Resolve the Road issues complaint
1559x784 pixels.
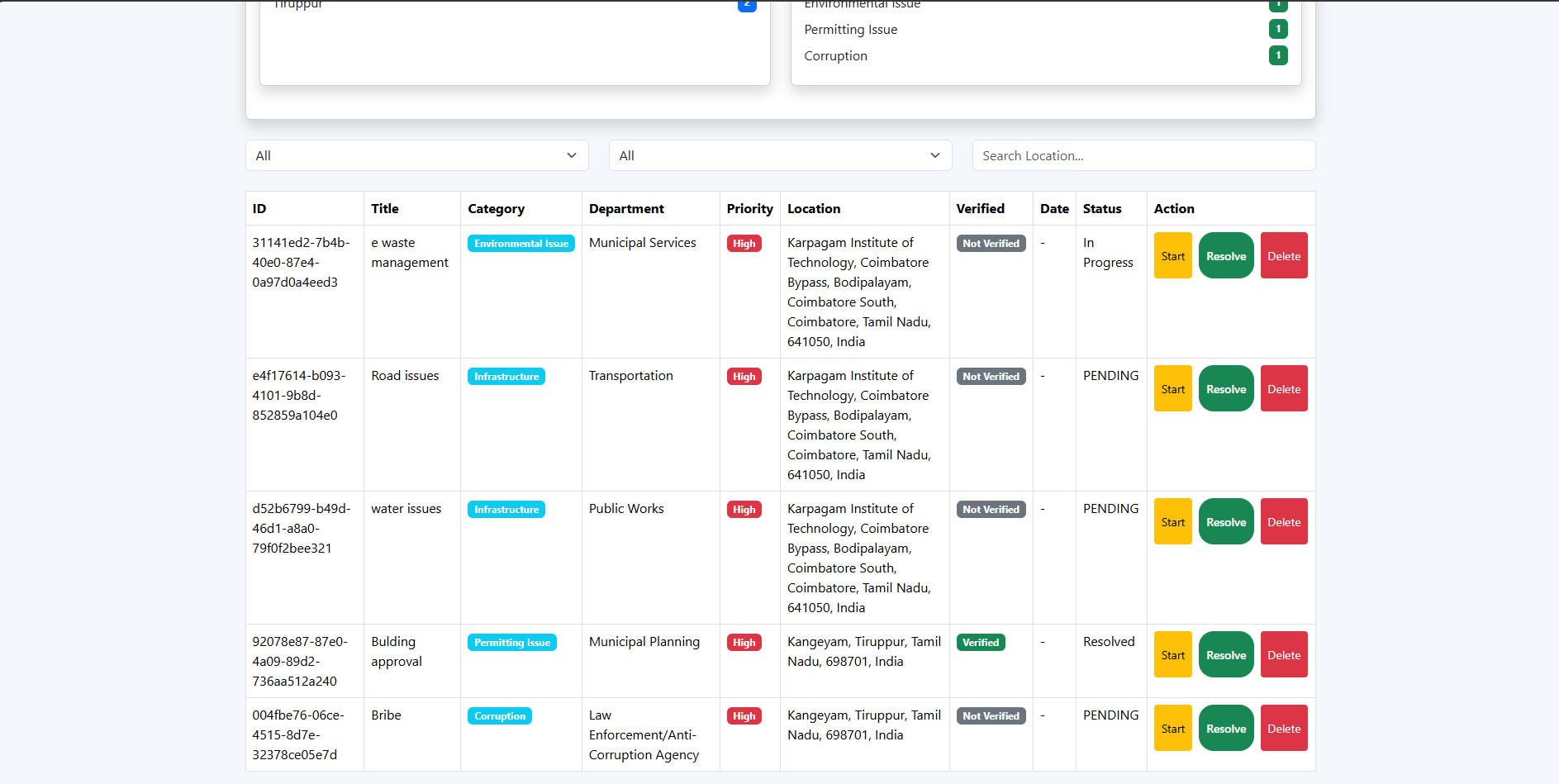(x=1226, y=388)
